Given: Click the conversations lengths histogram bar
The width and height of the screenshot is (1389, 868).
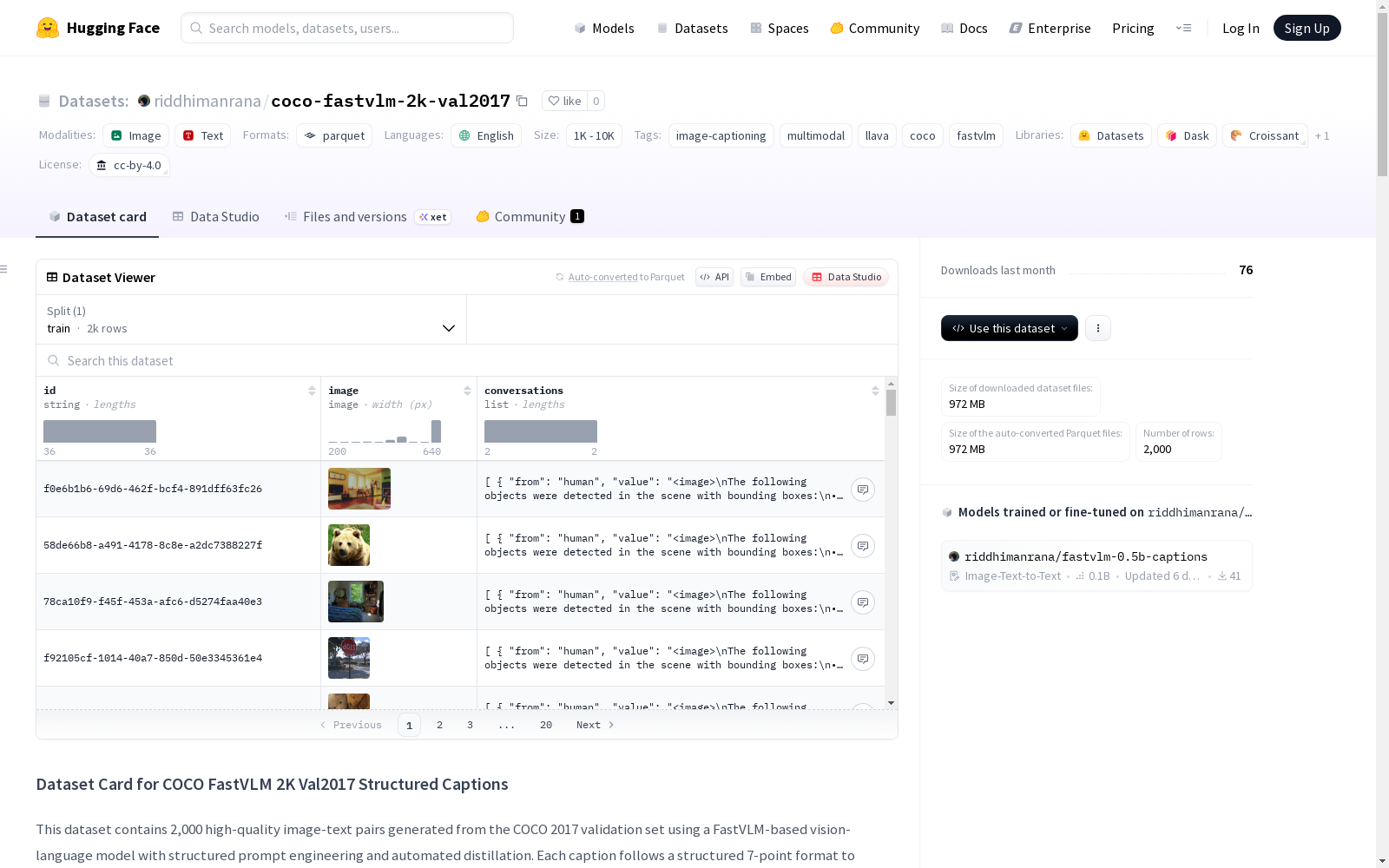Looking at the screenshot, I should point(541,431).
